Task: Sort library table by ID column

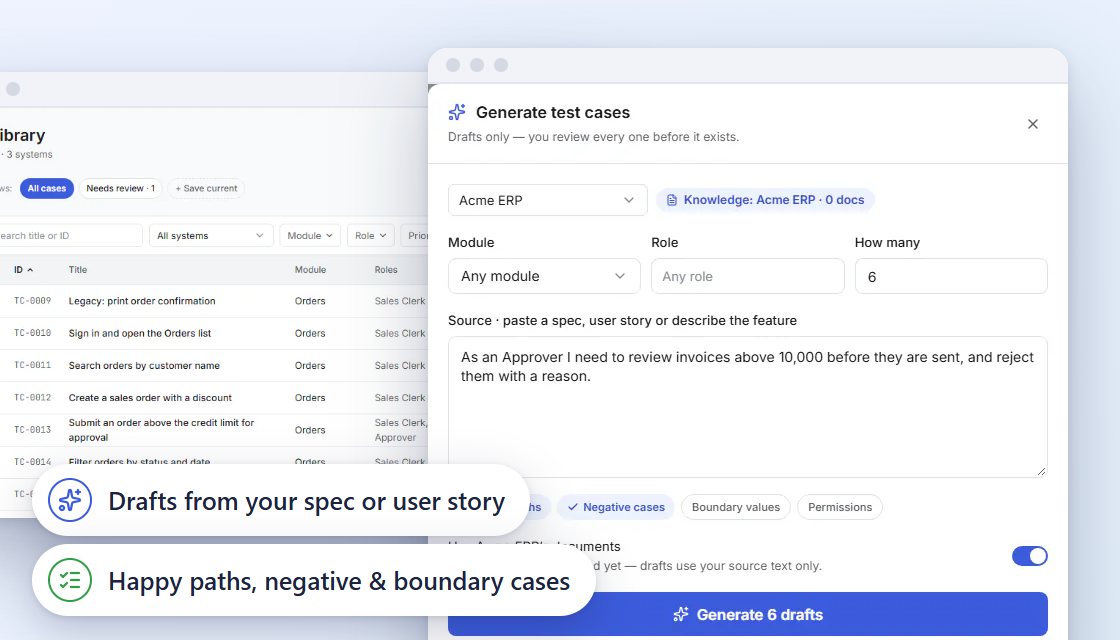Action: (24, 270)
